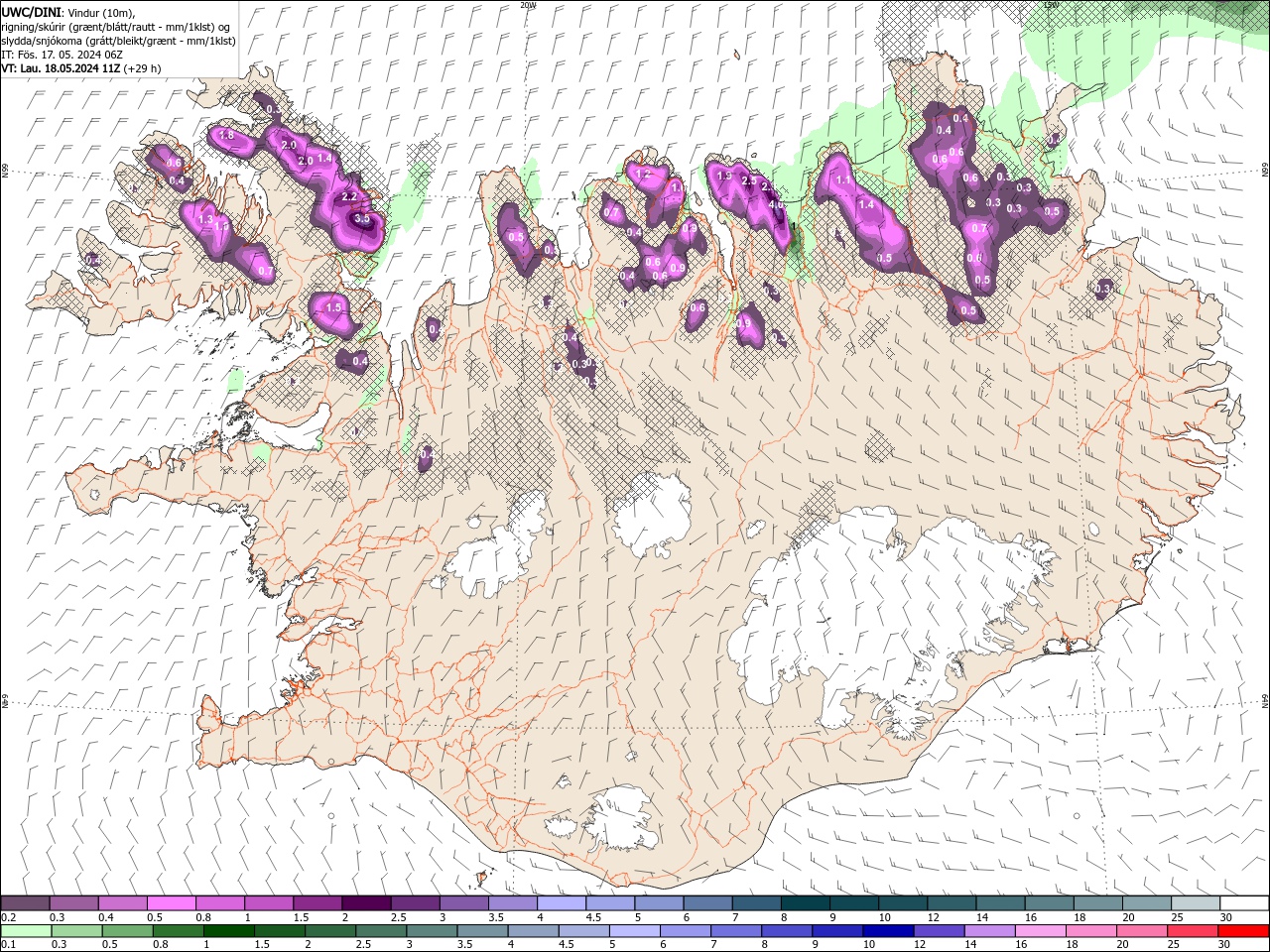Click the 'IT: Fös. 17. 05. 2024 06Z' line

coord(62,55)
